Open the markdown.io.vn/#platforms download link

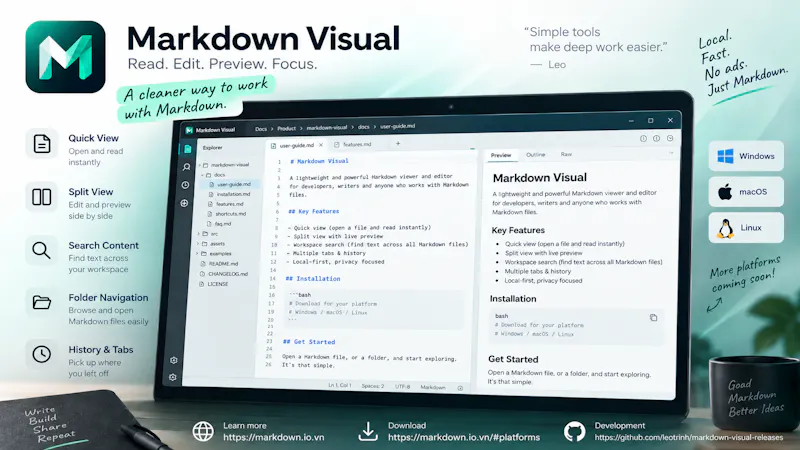pos(464,438)
